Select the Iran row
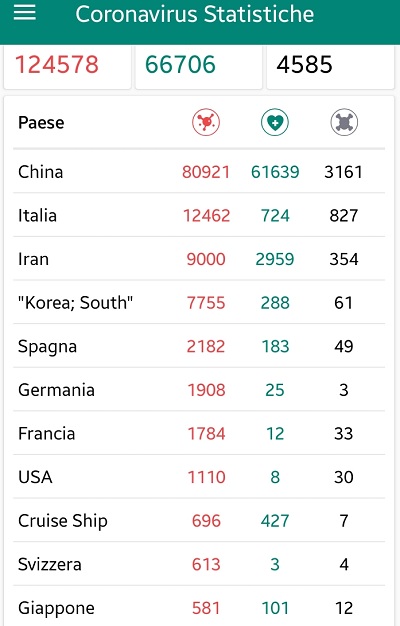 (x=199, y=259)
